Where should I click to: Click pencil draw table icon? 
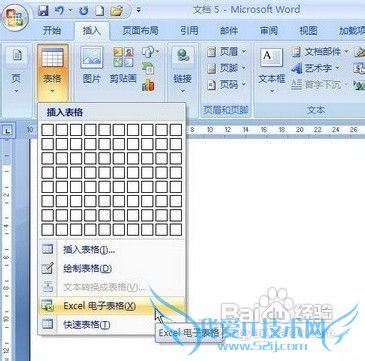(48, 268)
